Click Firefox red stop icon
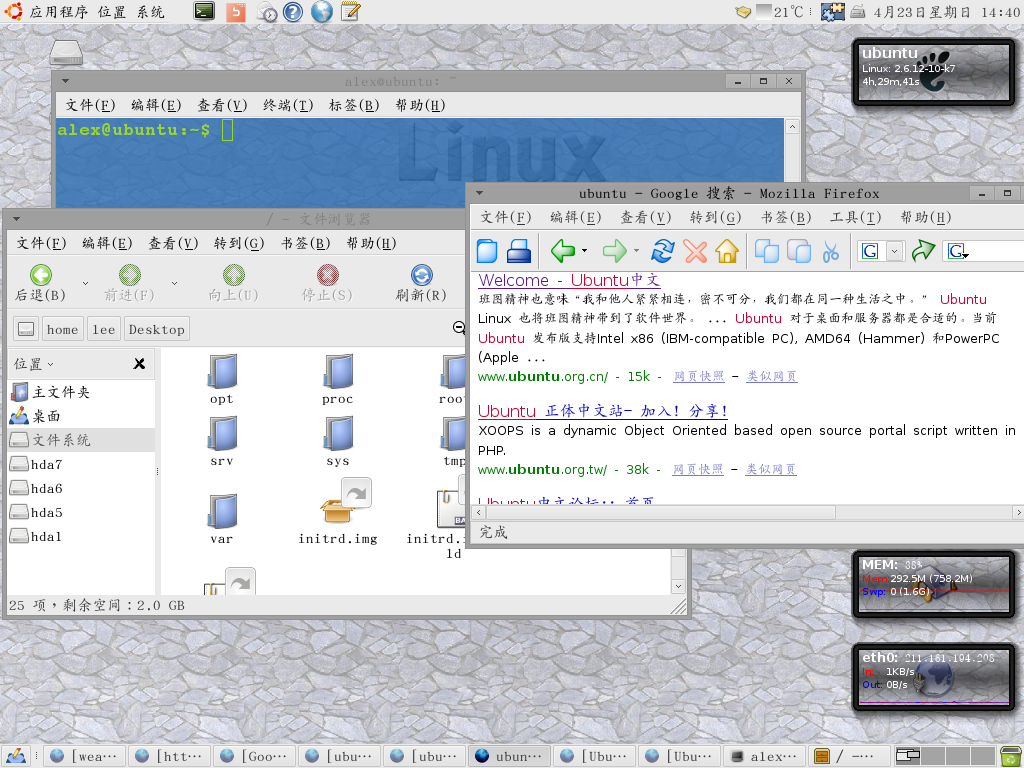The width and height of the screenshot is (1024, 768). (x=695, y=251)
